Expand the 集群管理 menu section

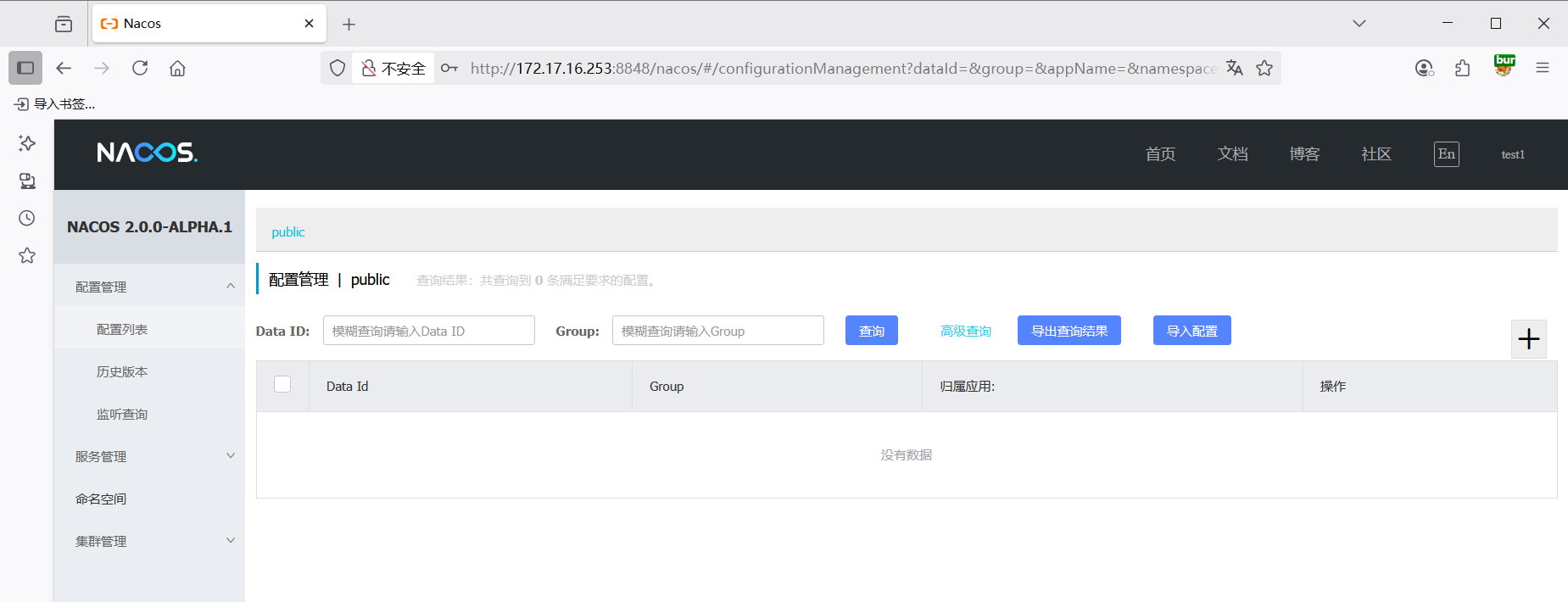tap(149, 541)
